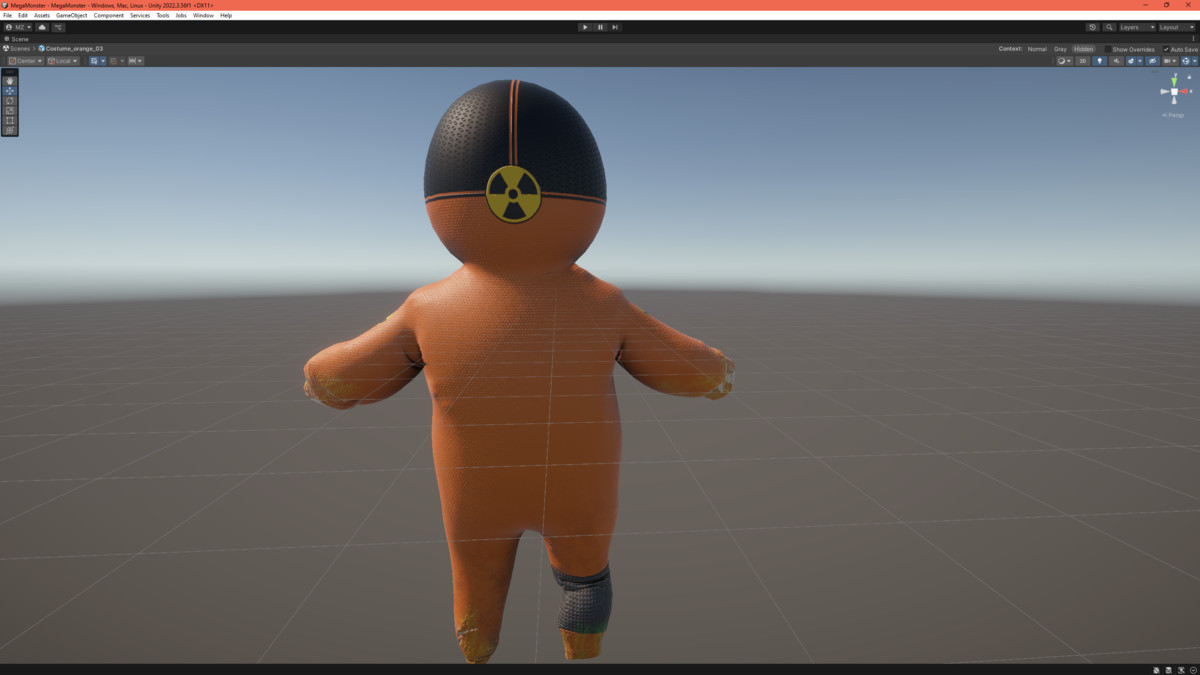This screenshot has width=1200, height=675.
Task: Select the Rect tool
Action: coord(10,121)
